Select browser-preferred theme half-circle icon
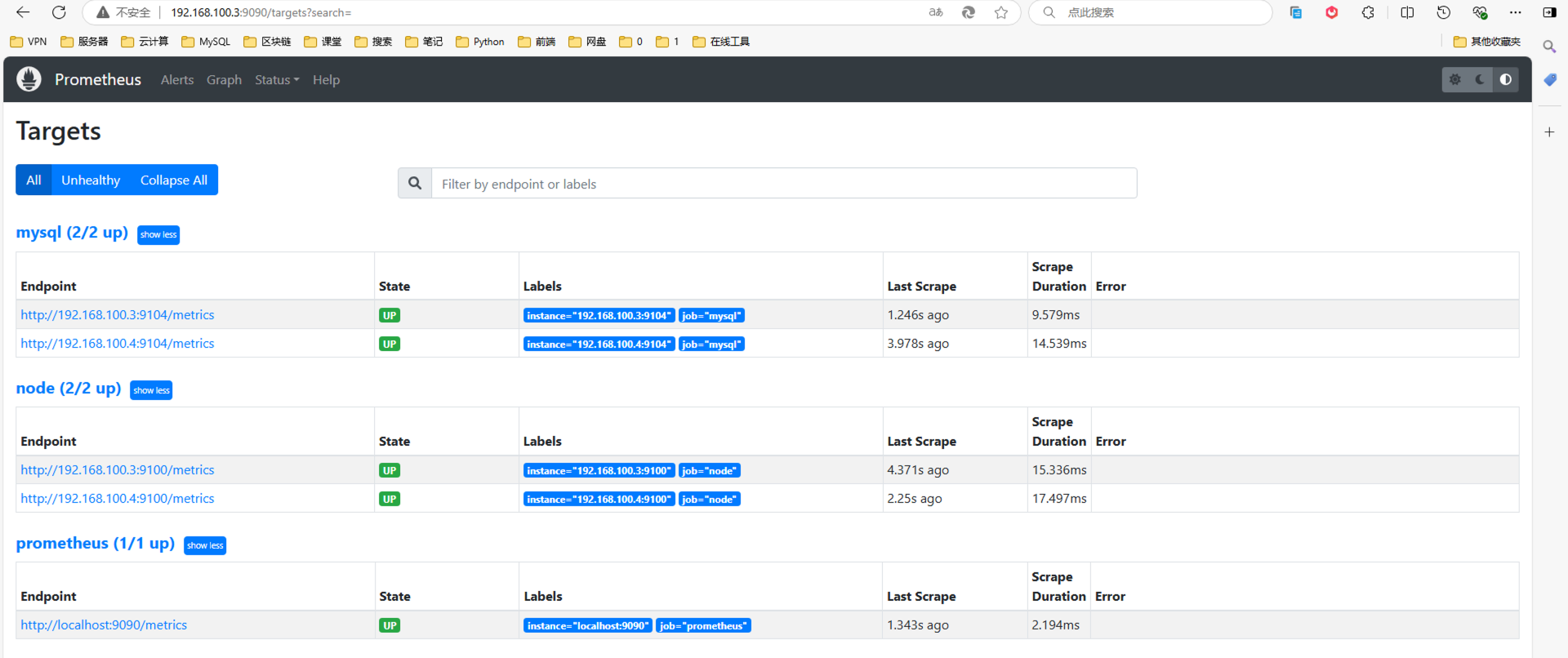 pos(1505,79)
